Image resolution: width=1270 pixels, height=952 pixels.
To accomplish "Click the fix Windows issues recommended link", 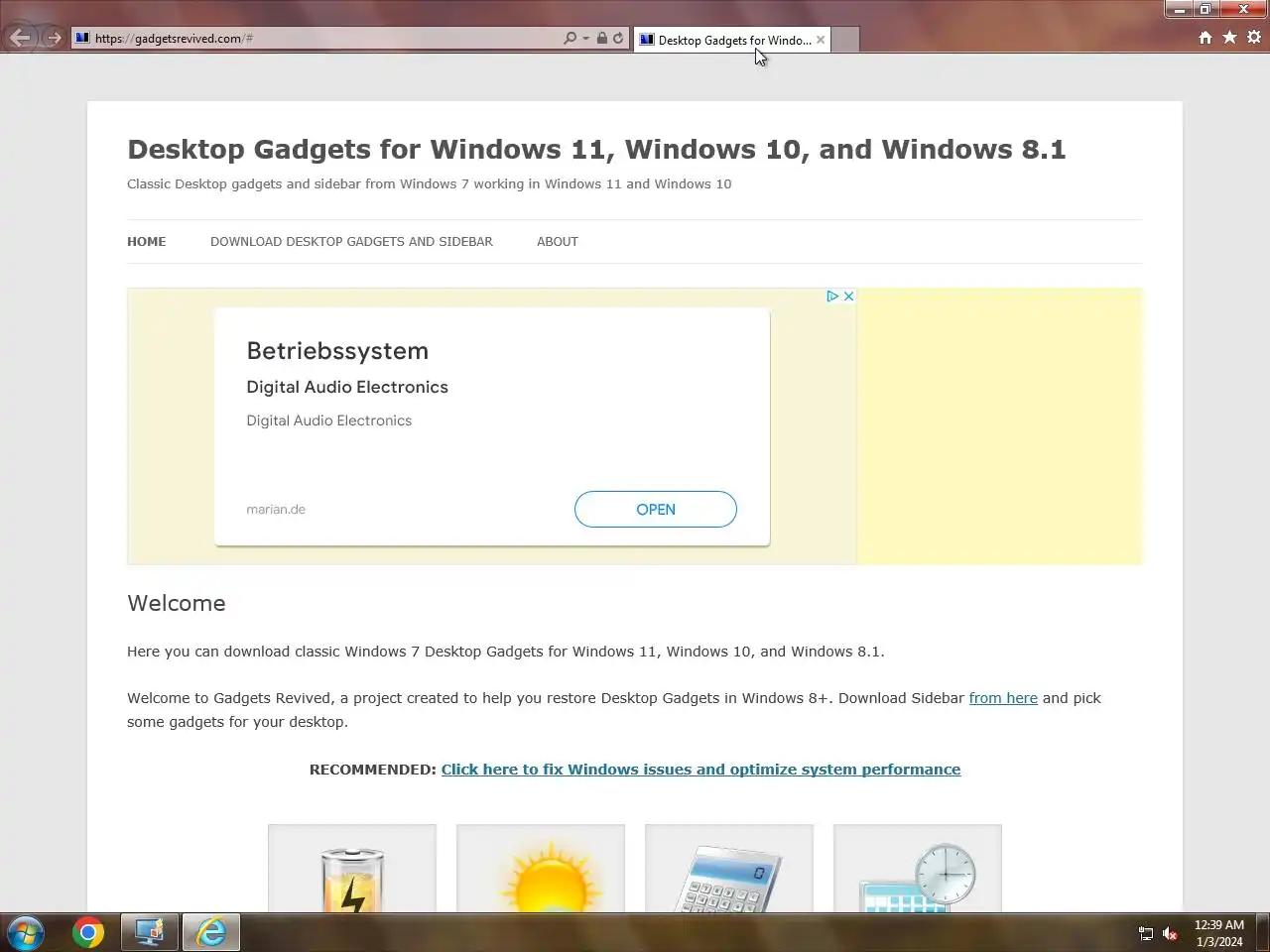I will [700, 770].
